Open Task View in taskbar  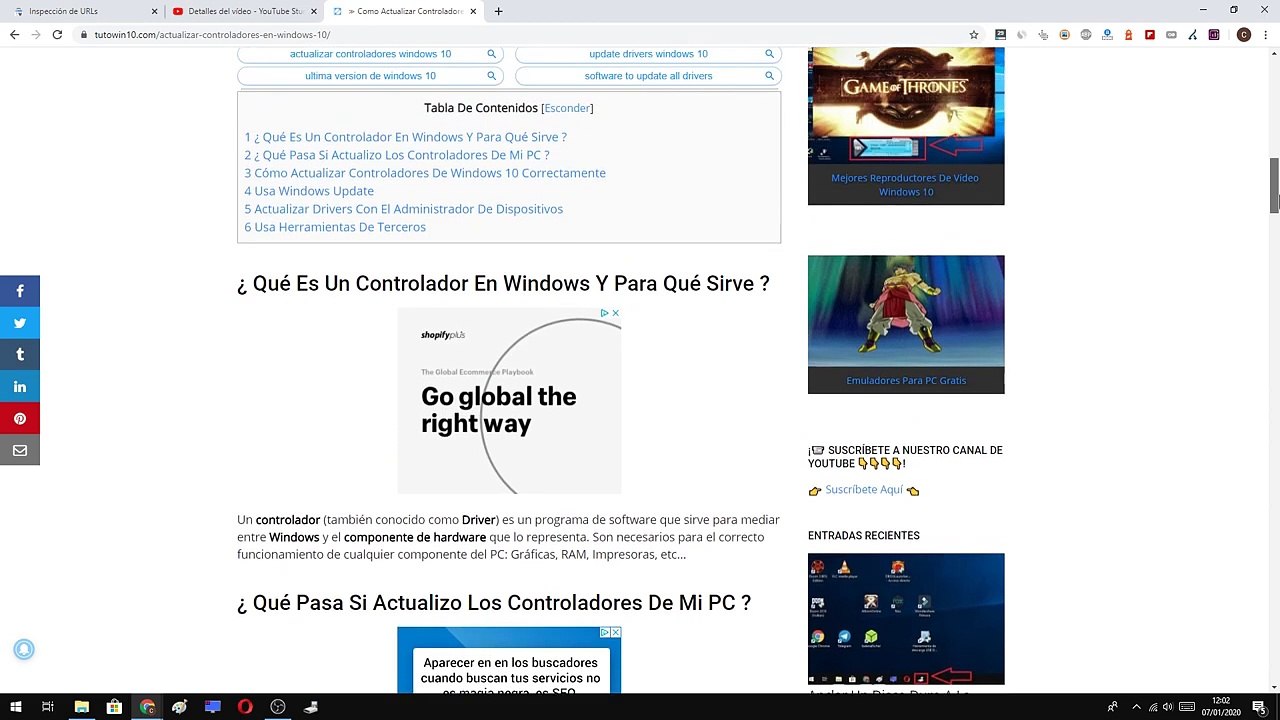[x=47, y=707]
